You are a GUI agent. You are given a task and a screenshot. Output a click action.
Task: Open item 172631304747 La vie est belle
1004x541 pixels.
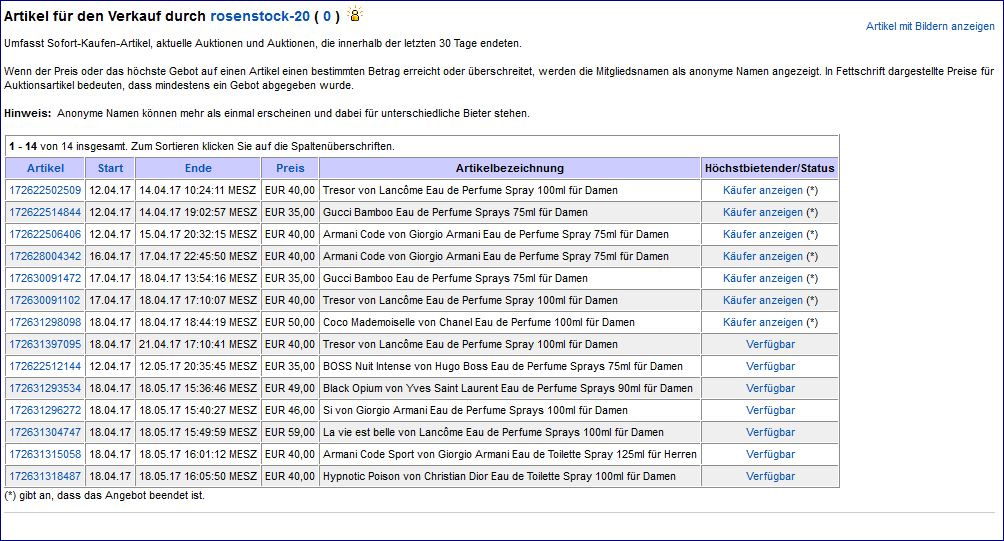tap(45, 432)
